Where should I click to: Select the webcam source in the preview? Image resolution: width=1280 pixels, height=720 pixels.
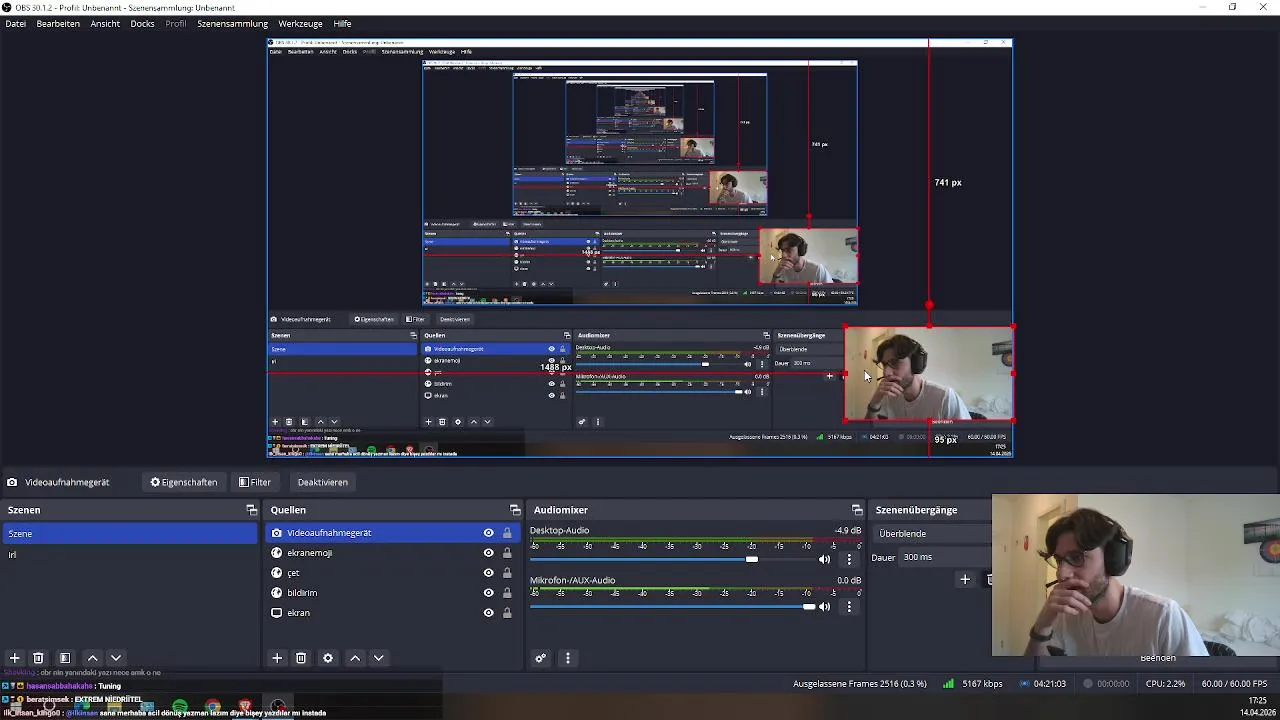pos(929,374)
